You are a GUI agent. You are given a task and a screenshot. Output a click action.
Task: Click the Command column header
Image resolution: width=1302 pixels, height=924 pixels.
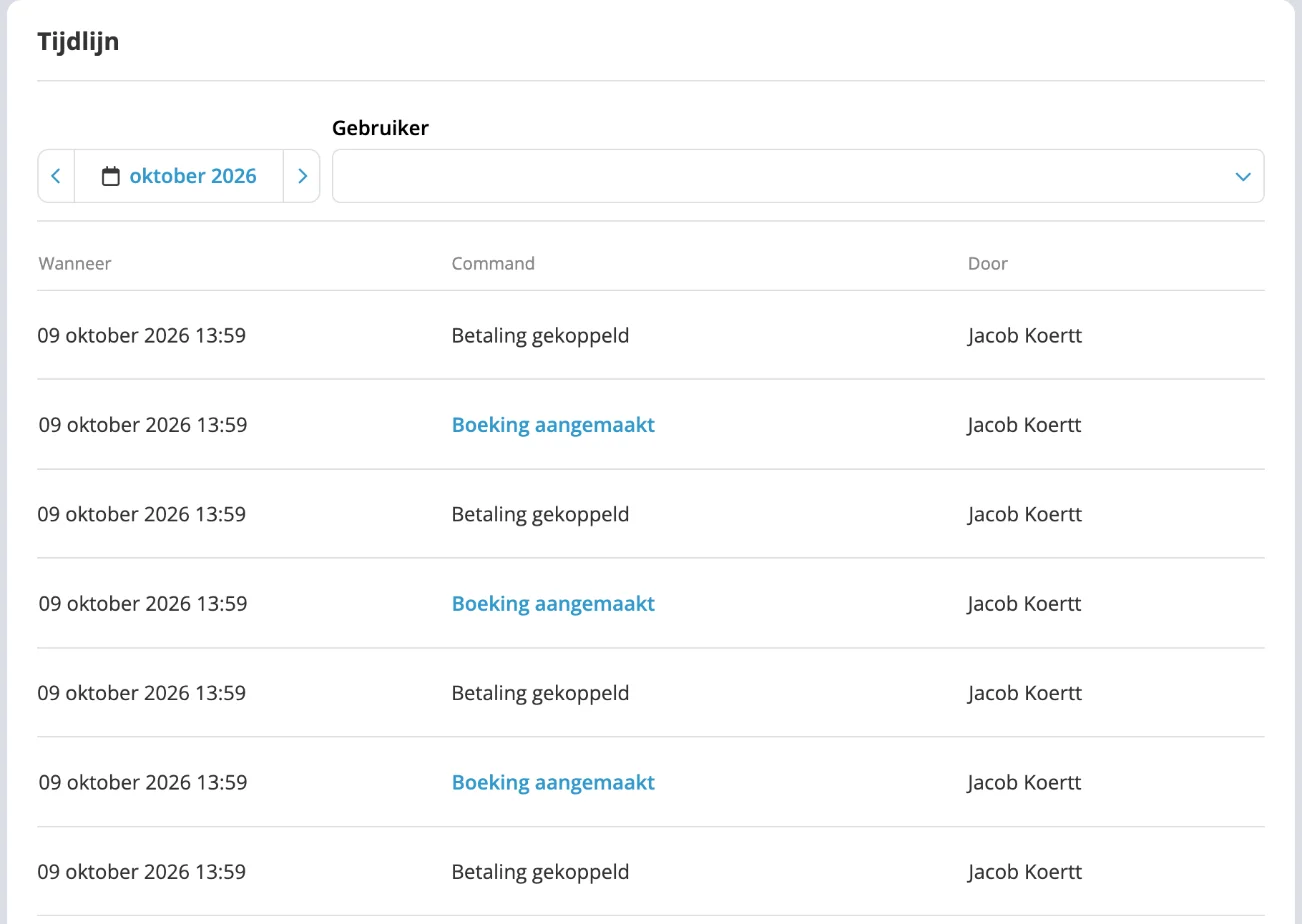[493, 264]
